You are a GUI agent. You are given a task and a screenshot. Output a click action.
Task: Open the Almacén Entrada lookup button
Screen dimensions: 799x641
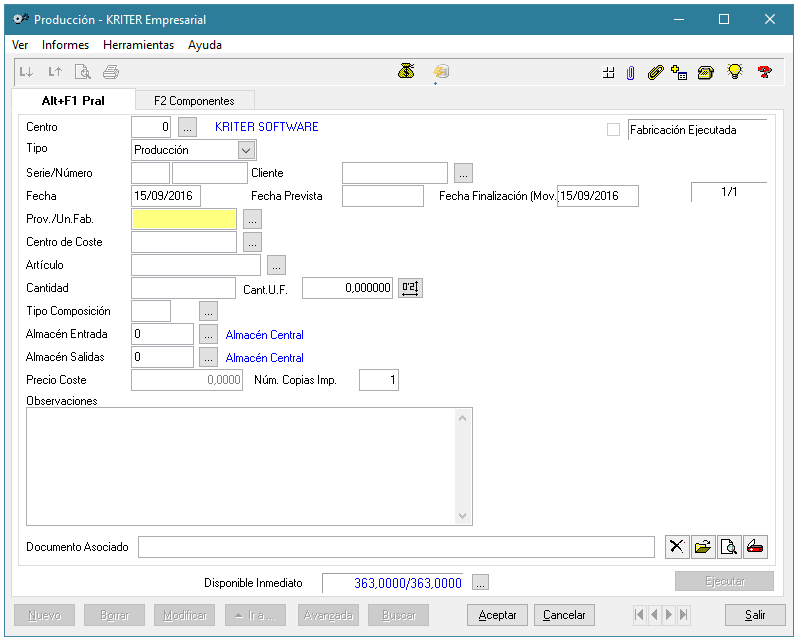208,334
